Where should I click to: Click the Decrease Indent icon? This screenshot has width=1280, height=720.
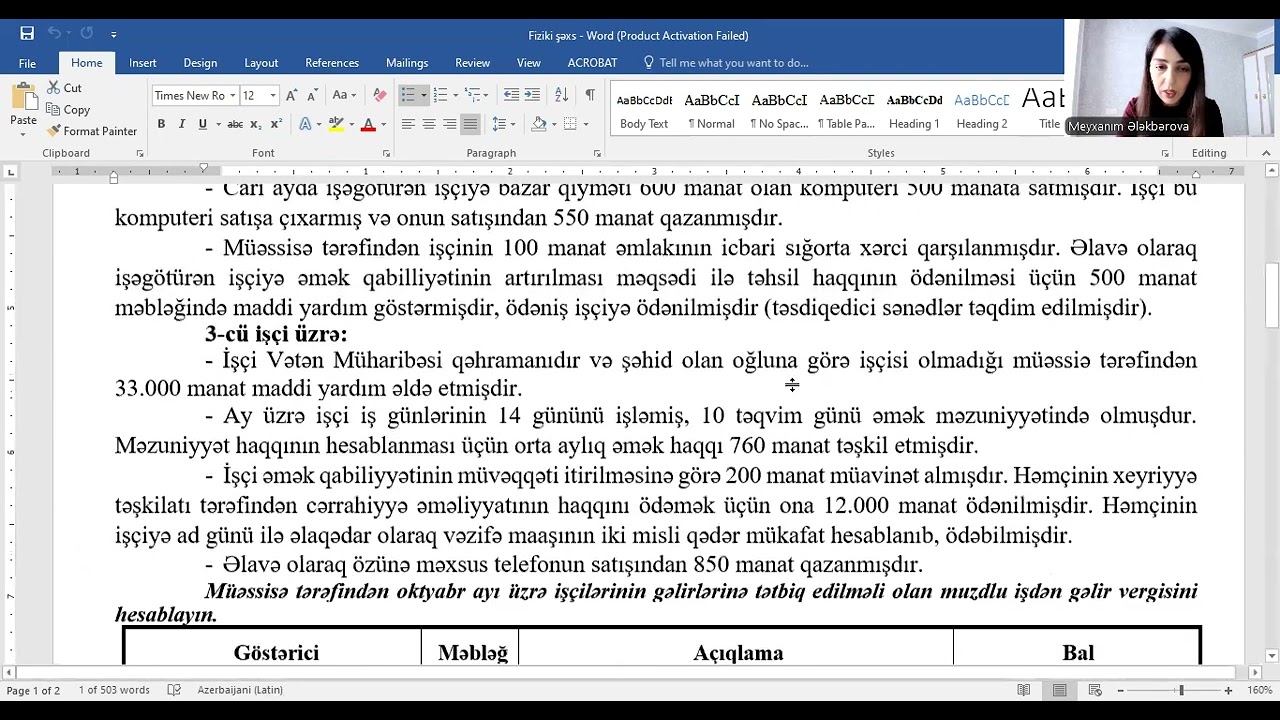[x=511, y=95]
